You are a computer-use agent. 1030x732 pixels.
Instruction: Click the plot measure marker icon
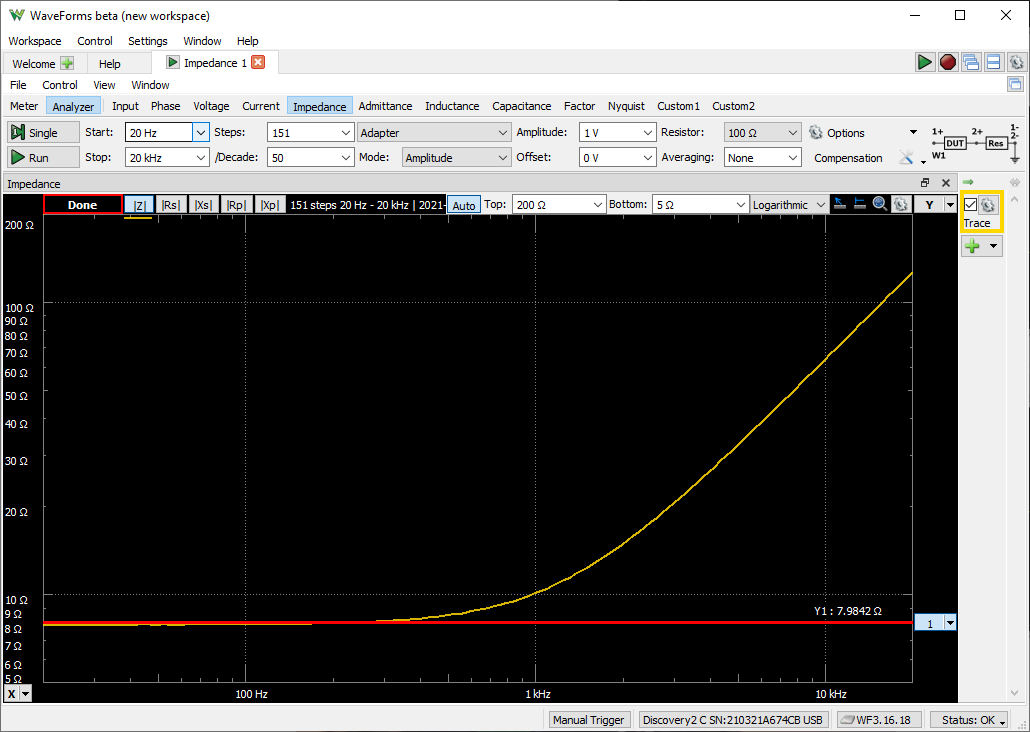[860, 204]
